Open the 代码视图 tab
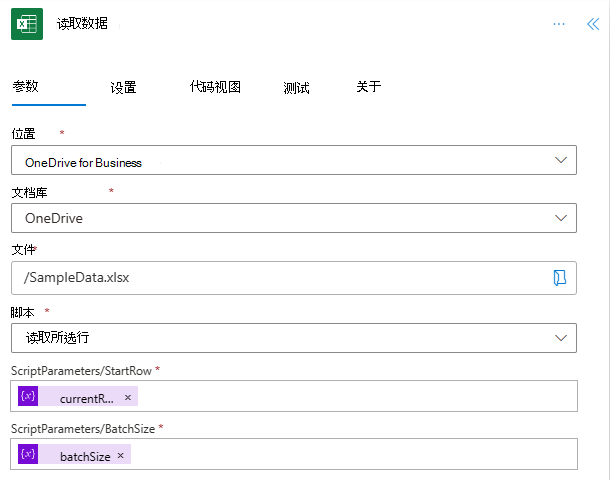This screenshot has height=480, width=610. coord(215,87)
